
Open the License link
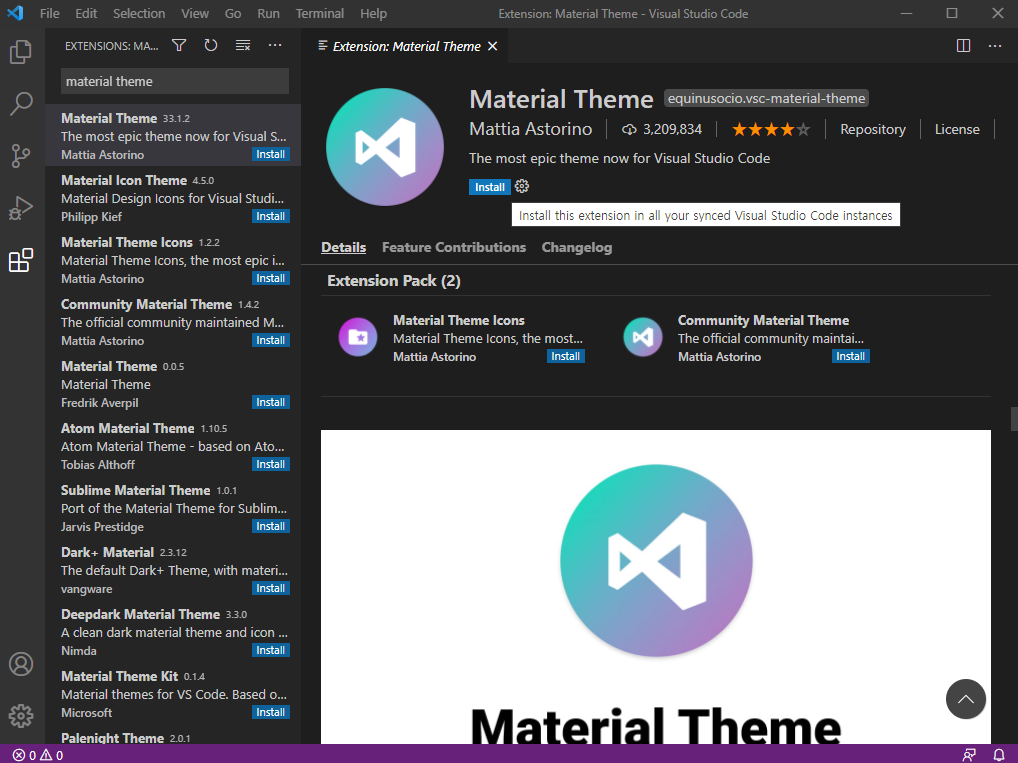(957, 129)
